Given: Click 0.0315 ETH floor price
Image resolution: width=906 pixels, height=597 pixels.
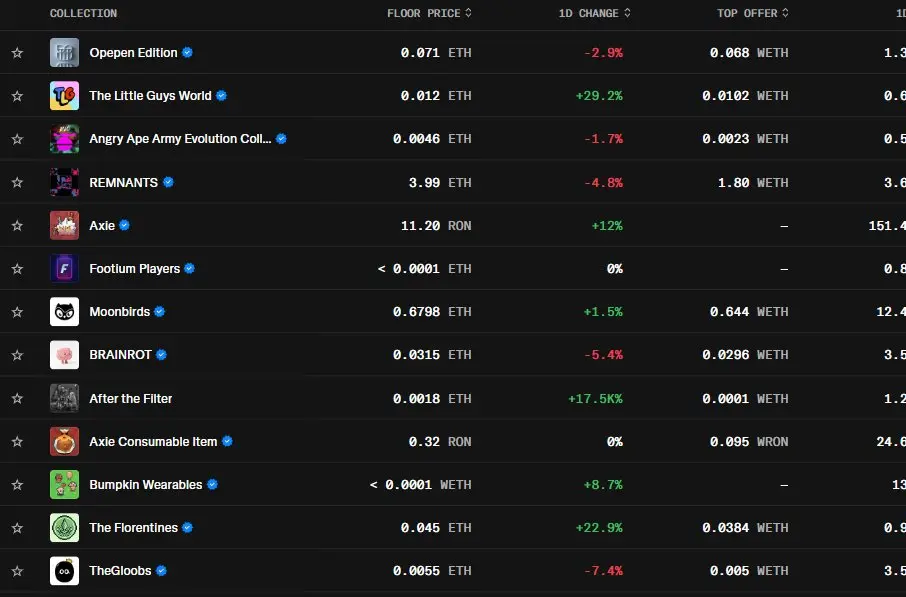Looking at the screenshot, I should (x=432, y=355).
